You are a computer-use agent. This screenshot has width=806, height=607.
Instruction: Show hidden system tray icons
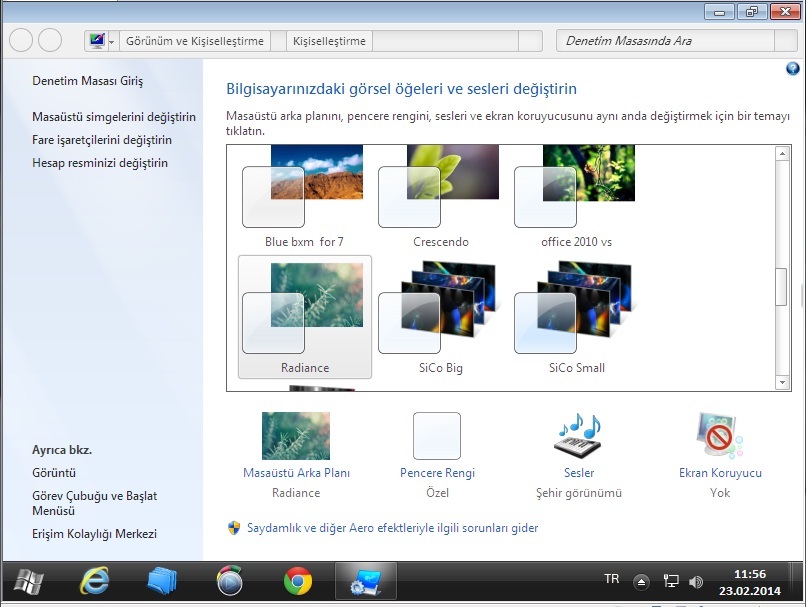tap(642, 581)
